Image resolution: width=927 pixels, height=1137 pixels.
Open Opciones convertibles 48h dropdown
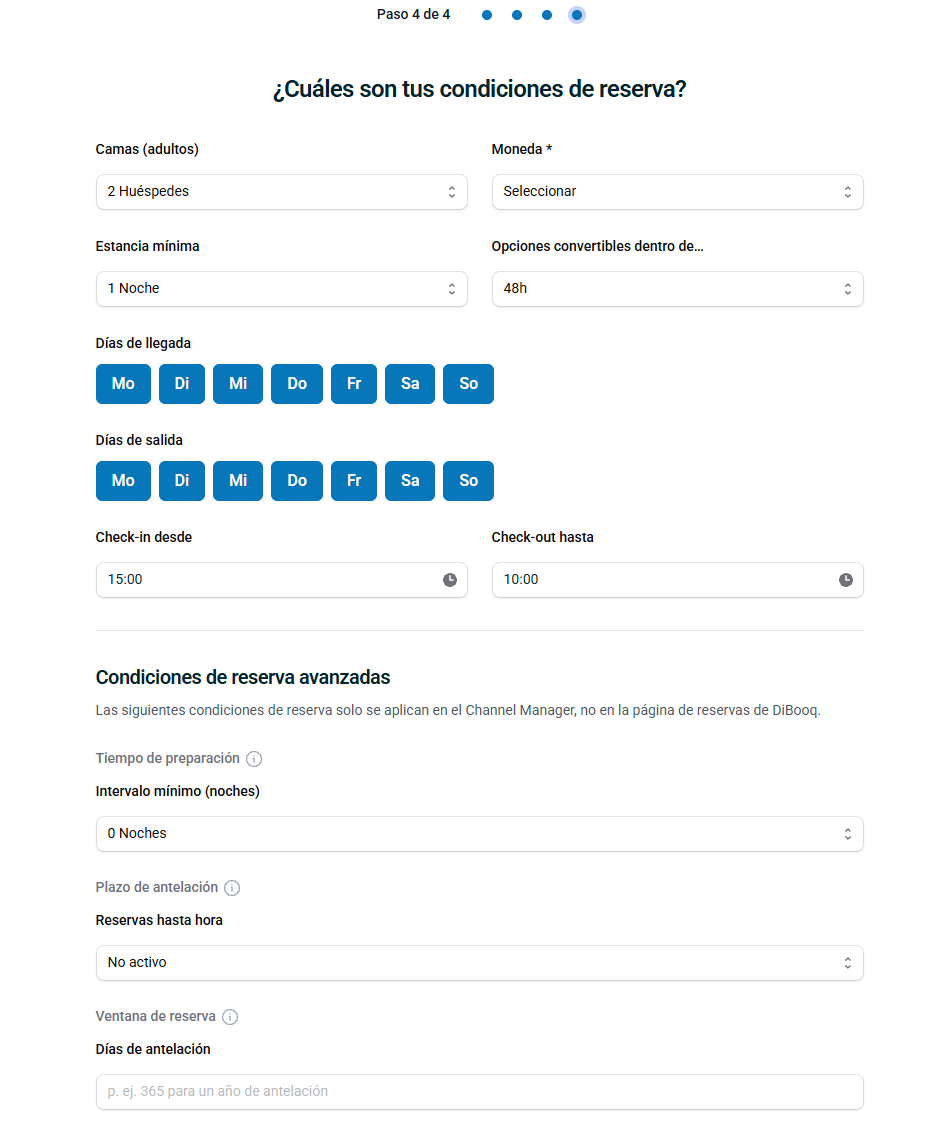point(677,289)
